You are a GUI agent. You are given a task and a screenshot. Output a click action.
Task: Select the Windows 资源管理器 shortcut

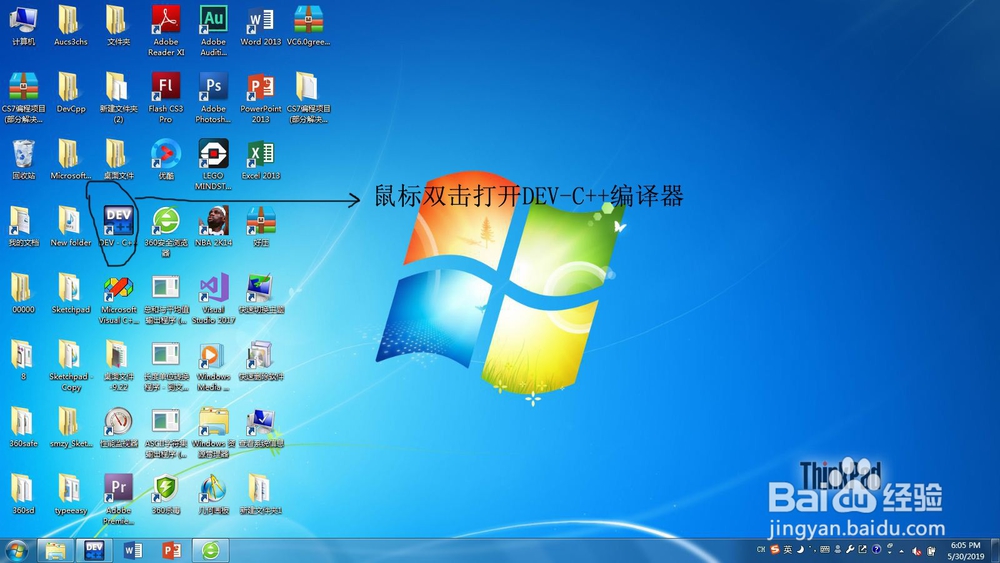213,432
